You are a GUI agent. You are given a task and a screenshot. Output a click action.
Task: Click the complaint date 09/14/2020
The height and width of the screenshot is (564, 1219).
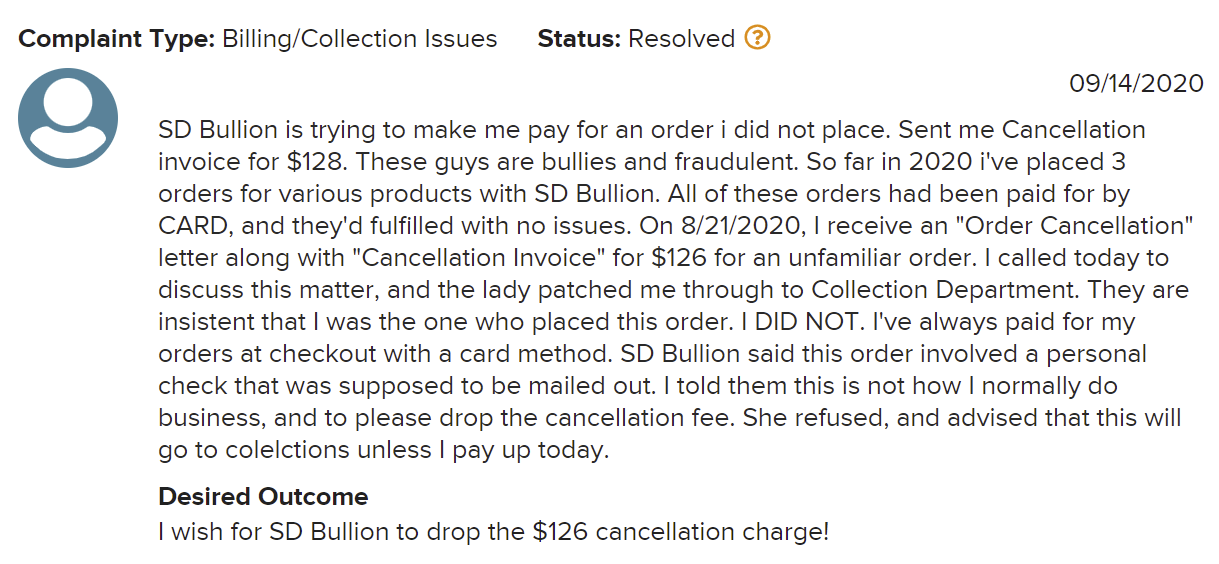pos(1137,84)
